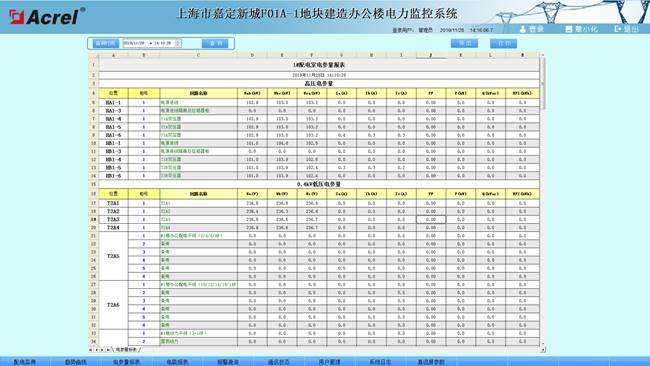This screenshot has height=366, width=650.
Task: Select the 电参量报表 worksheet tab
Action: 127,350
